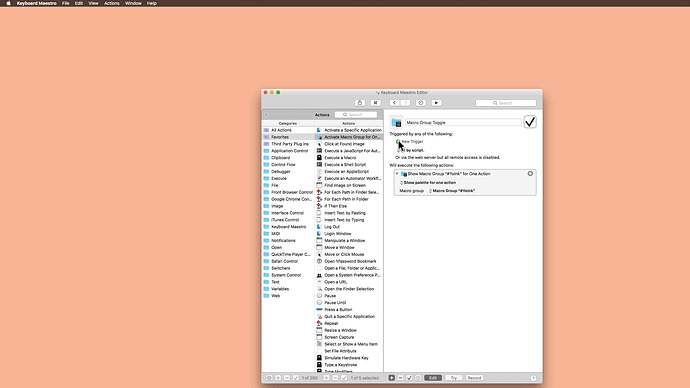
Task: Click the Edit button in the bottom bar
Action: click(x=433, y=378)
